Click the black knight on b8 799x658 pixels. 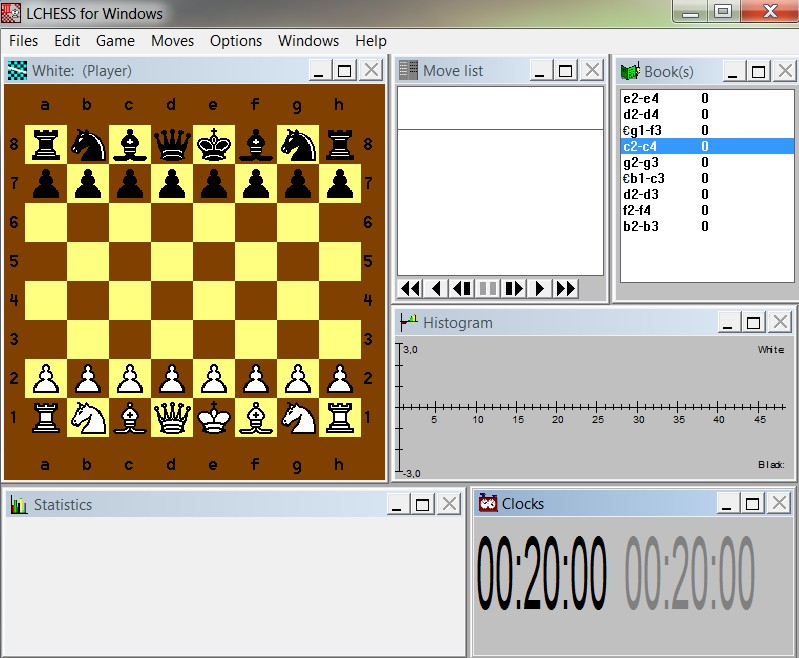tap(88, 145)
